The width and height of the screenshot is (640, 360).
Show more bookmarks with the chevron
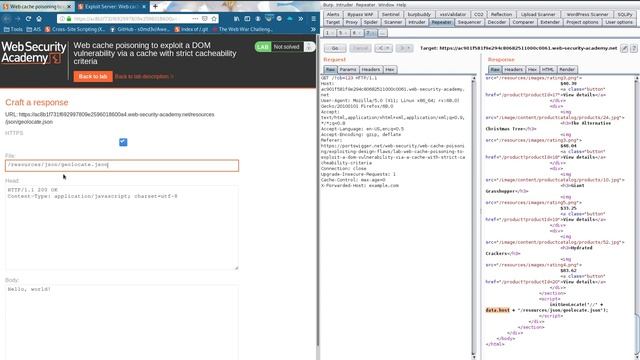pyautogui.click(x=313, y=29)
